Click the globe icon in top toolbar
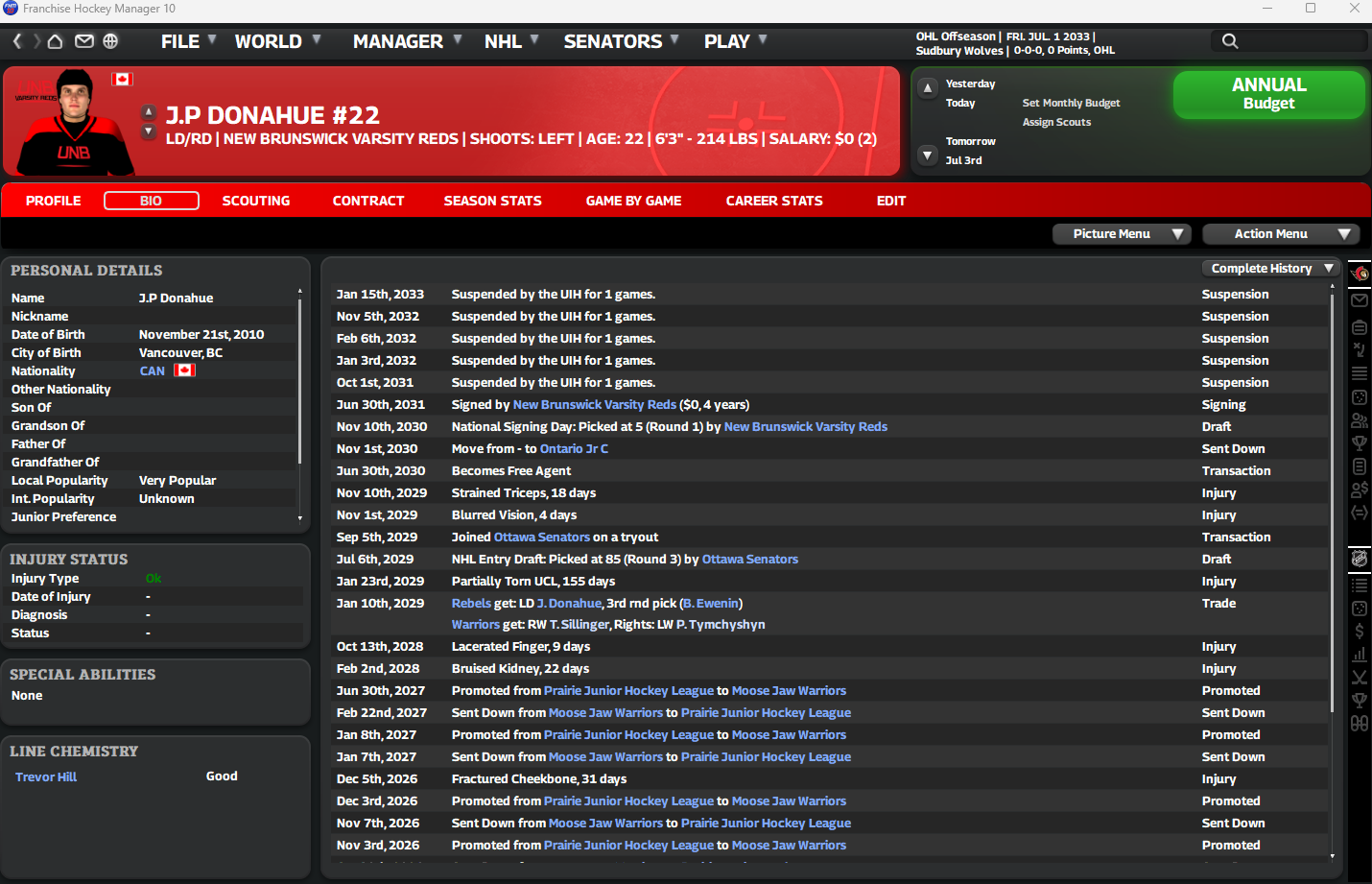This screenshot has height=884, width=1372. point(110,41)
